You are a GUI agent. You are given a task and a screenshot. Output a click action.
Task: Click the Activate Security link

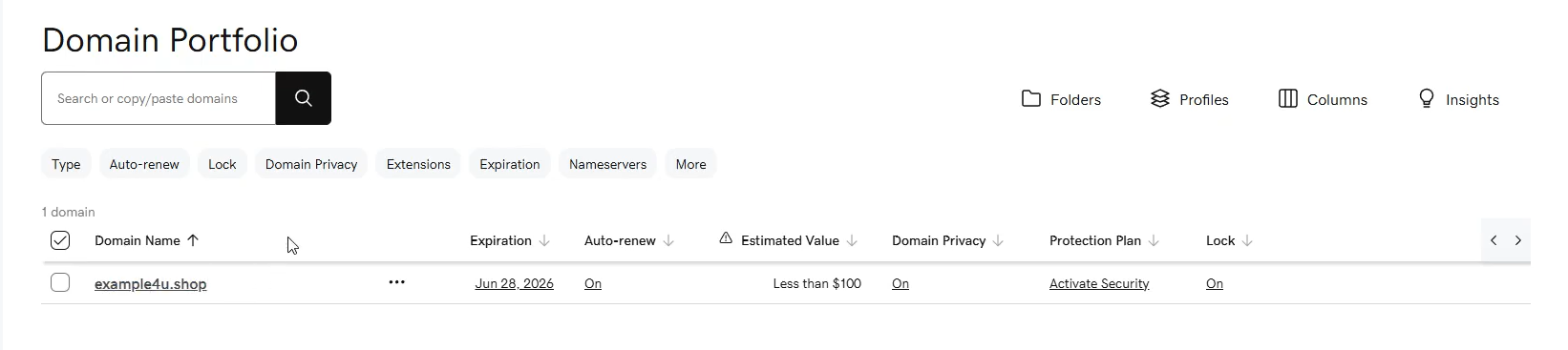click(x=1099, y=283)
